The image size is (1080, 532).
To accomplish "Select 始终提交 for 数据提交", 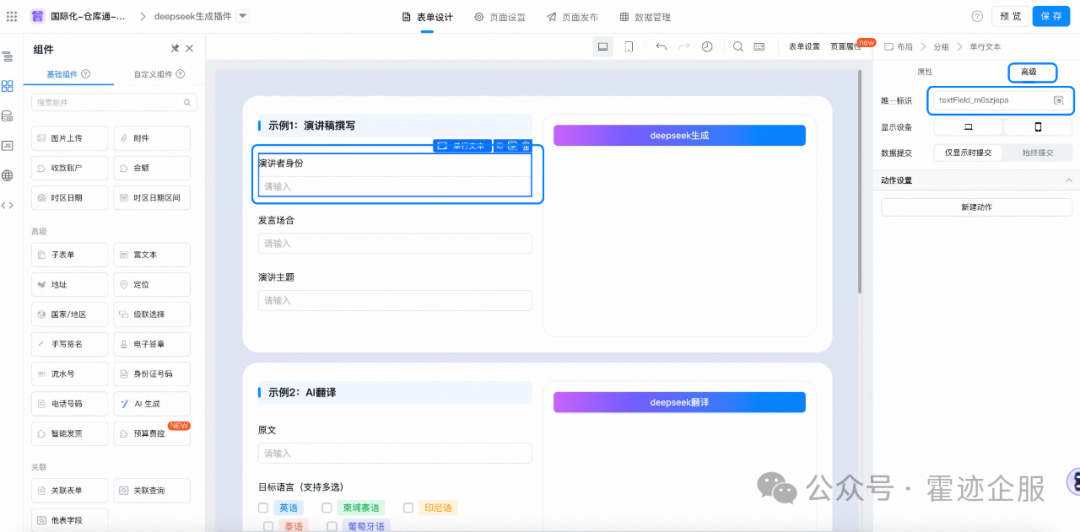I will 1038,153.
